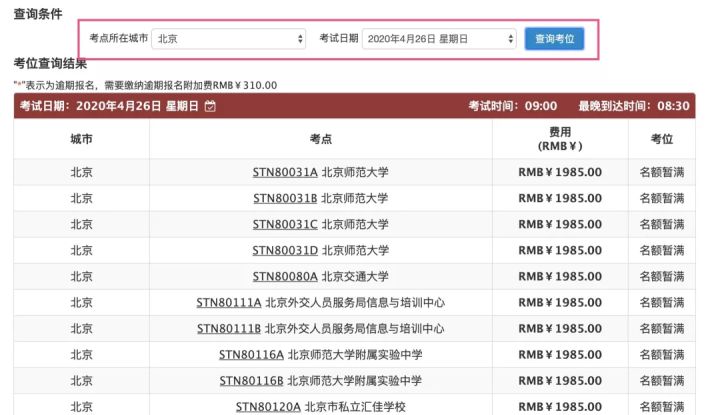
Task: Open test center link STN80111A
Action: [229, 303]
